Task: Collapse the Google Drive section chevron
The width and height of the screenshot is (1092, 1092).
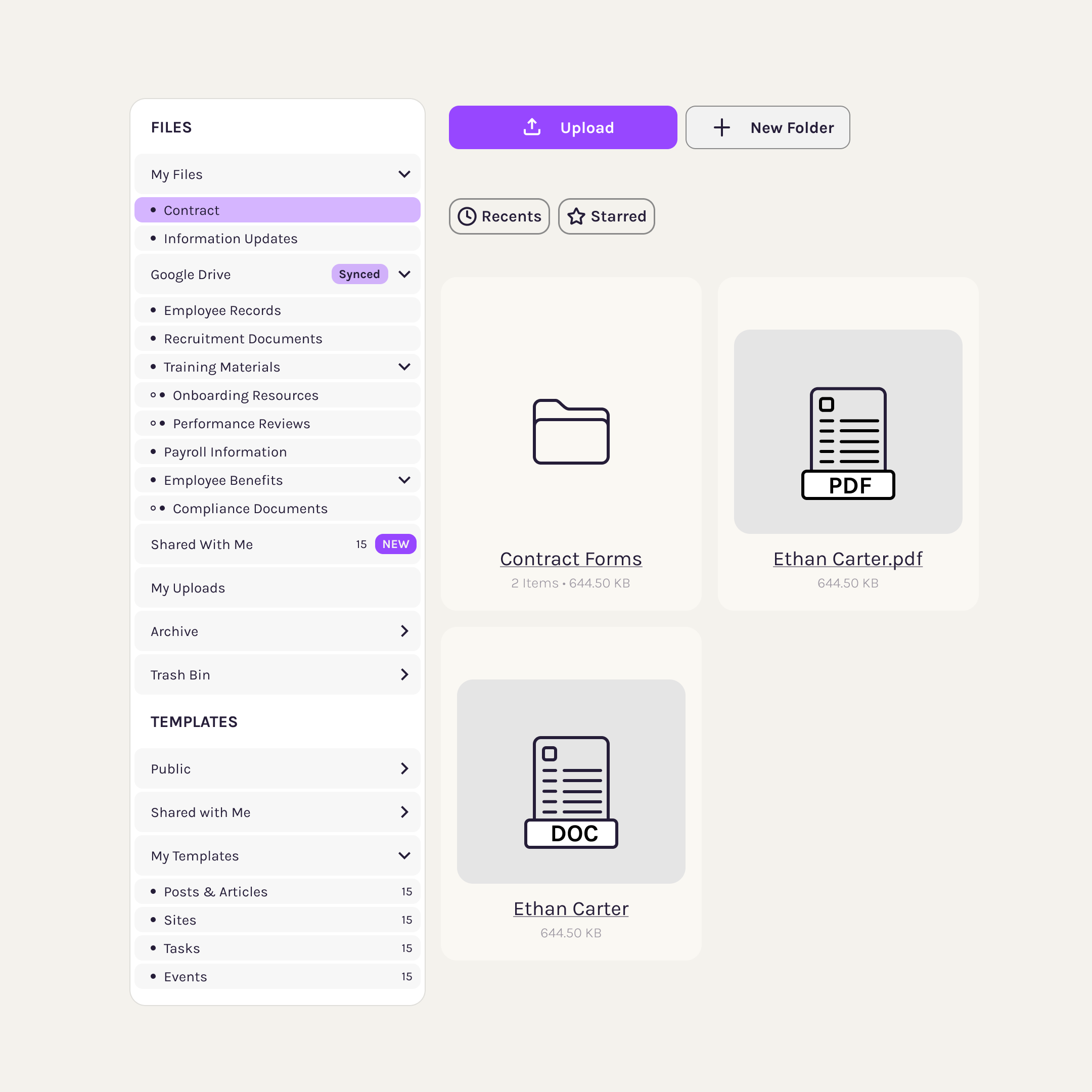Action: point(404,274)
